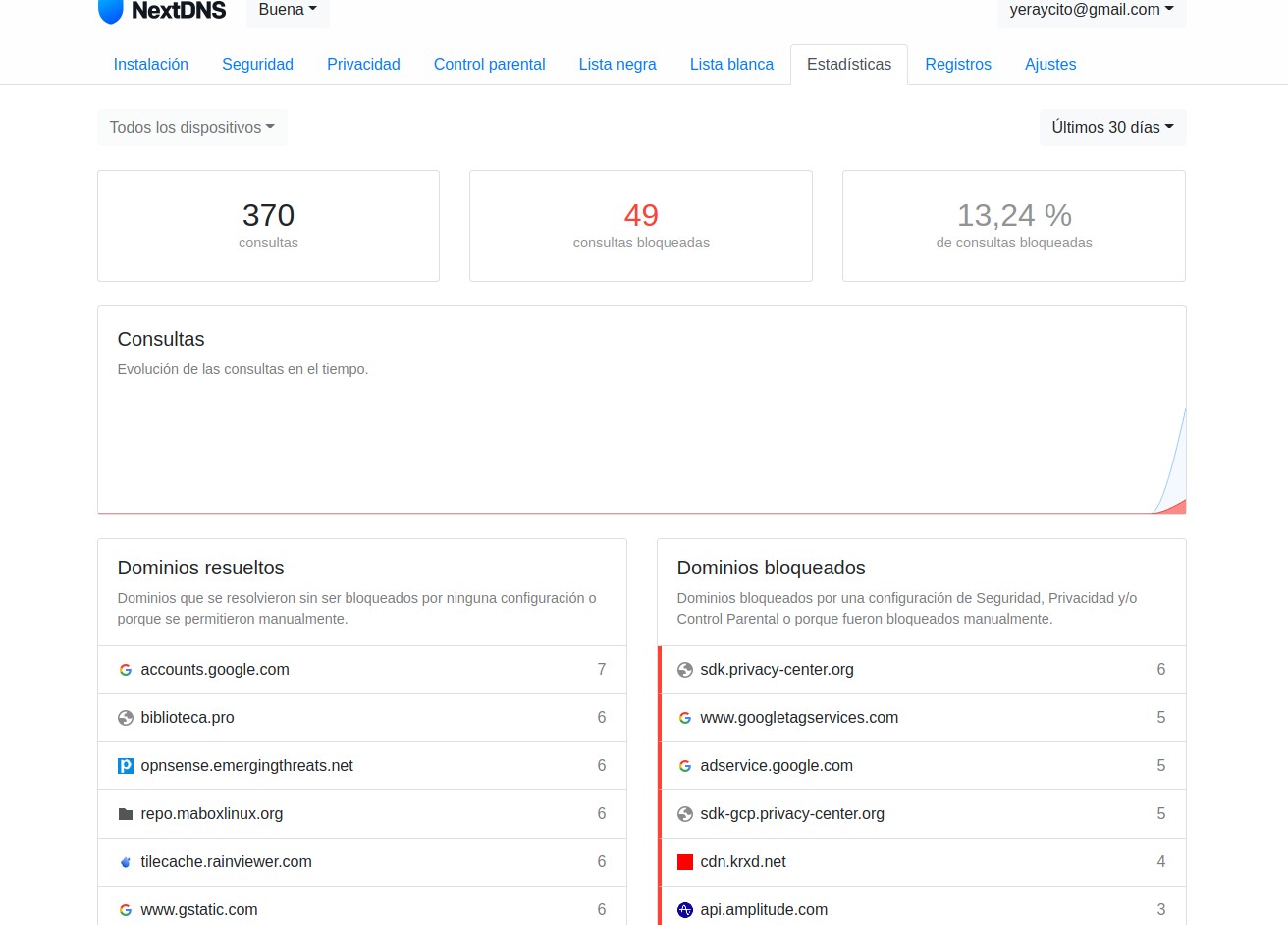
Task: Open the Últimos 30 días time range dropdown
Action: (1112, 128)
